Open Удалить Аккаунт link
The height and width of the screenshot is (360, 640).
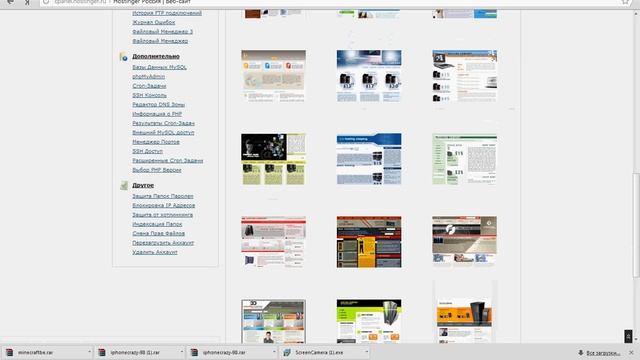click(155, 252)
